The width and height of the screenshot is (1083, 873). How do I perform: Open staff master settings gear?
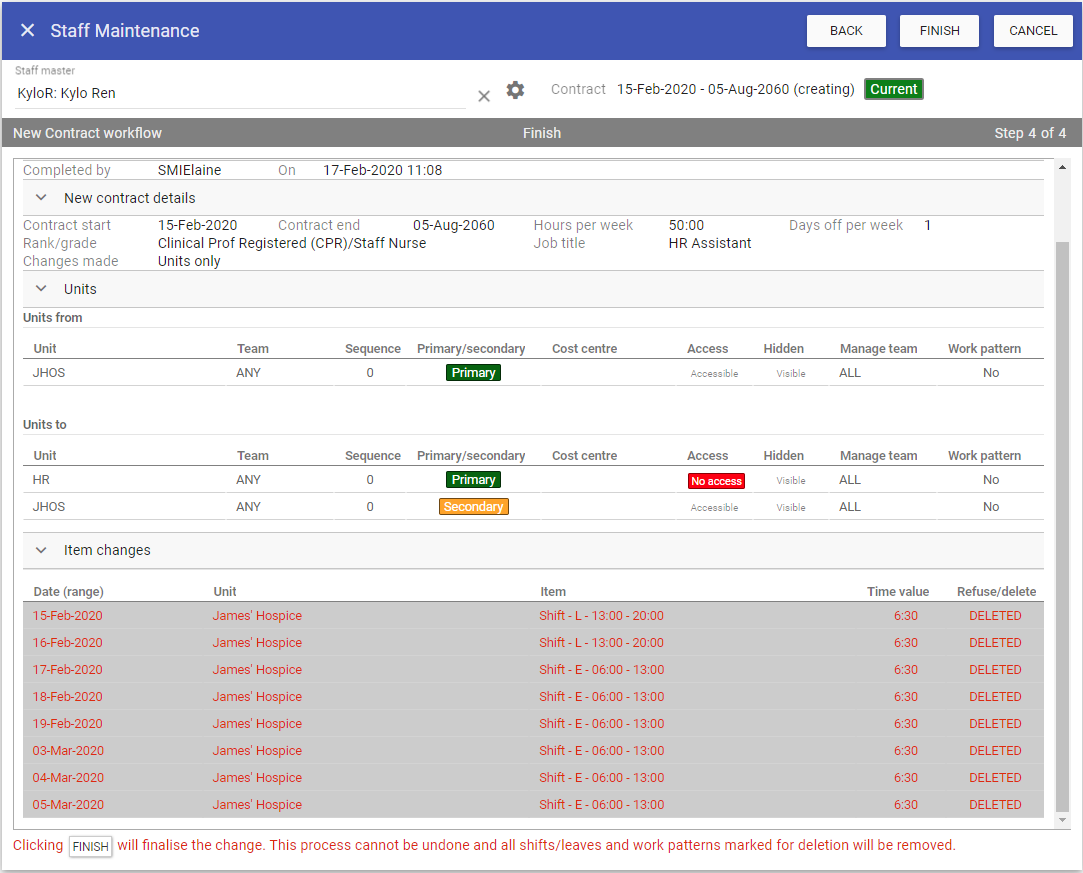515,91
